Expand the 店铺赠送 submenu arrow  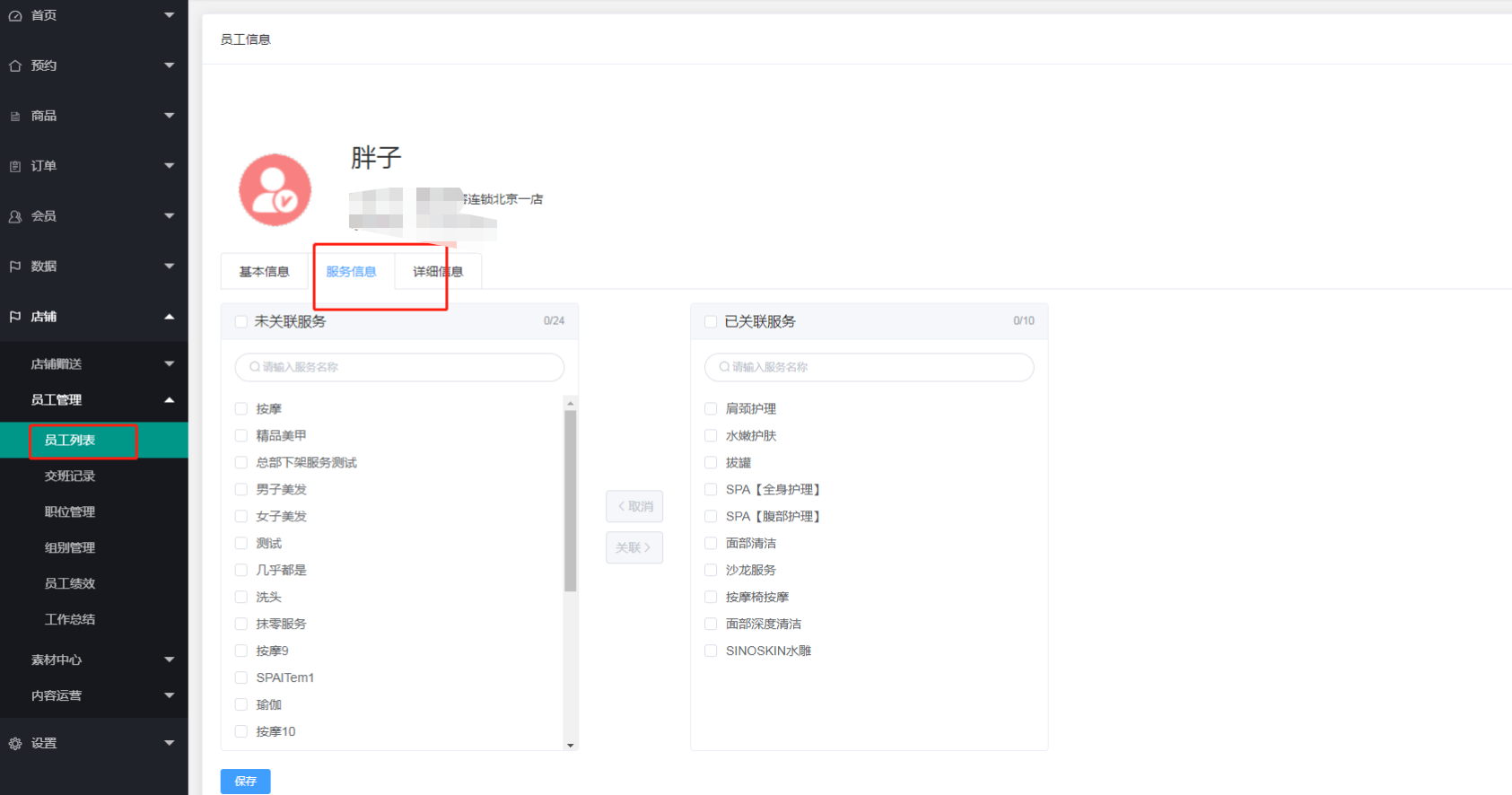point(170,364)
